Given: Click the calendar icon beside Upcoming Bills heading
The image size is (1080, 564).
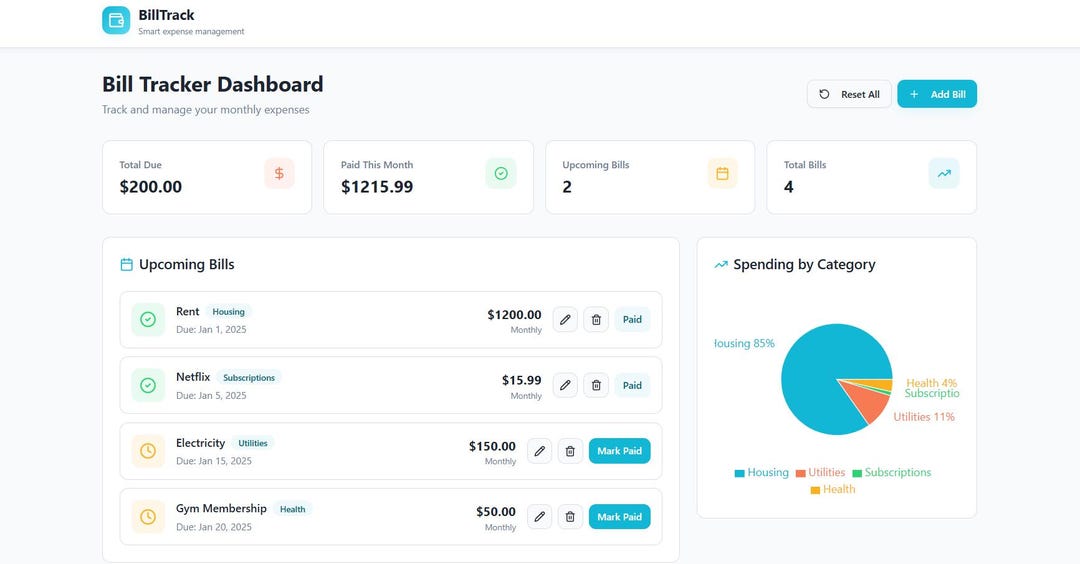Looking at the screenshot, I should click(127, 264).
